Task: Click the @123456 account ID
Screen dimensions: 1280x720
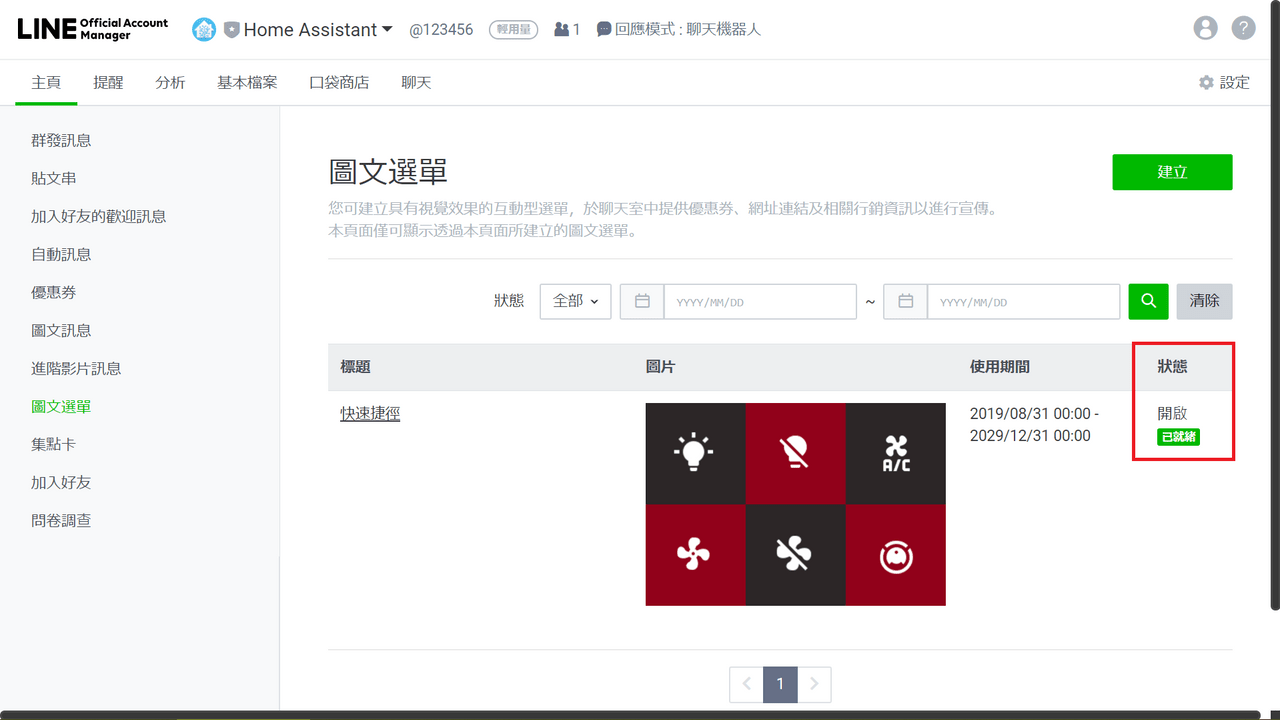Action: pyautogui.click(x=441, y=30)
